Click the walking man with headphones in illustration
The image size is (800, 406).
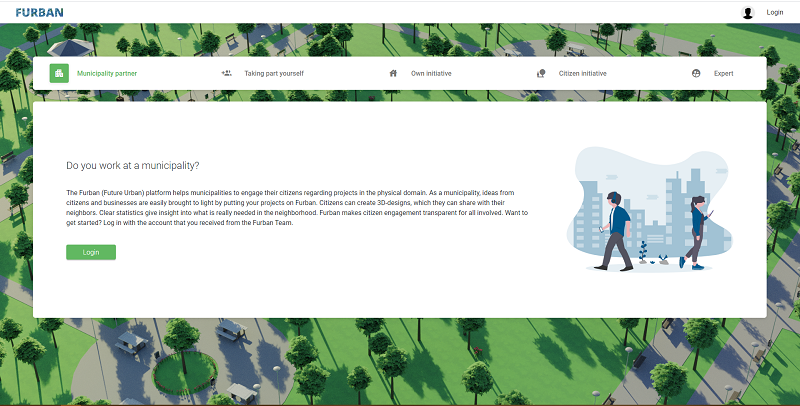tap(615, 231)
